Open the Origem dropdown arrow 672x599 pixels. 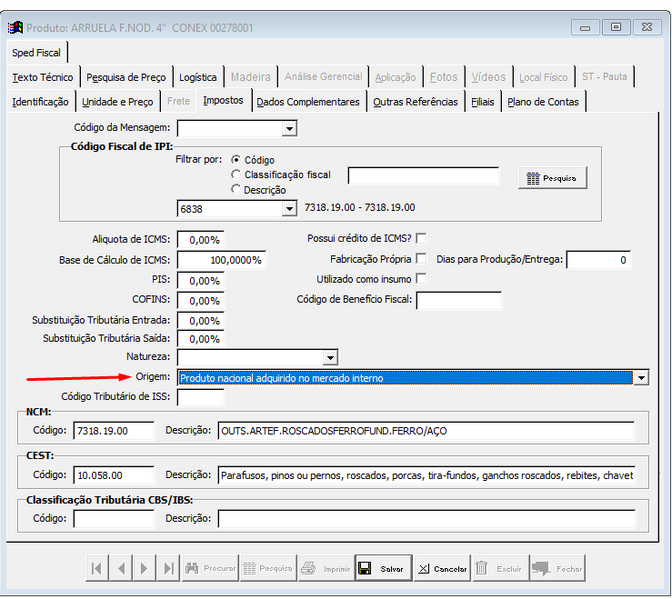(642, 378)
